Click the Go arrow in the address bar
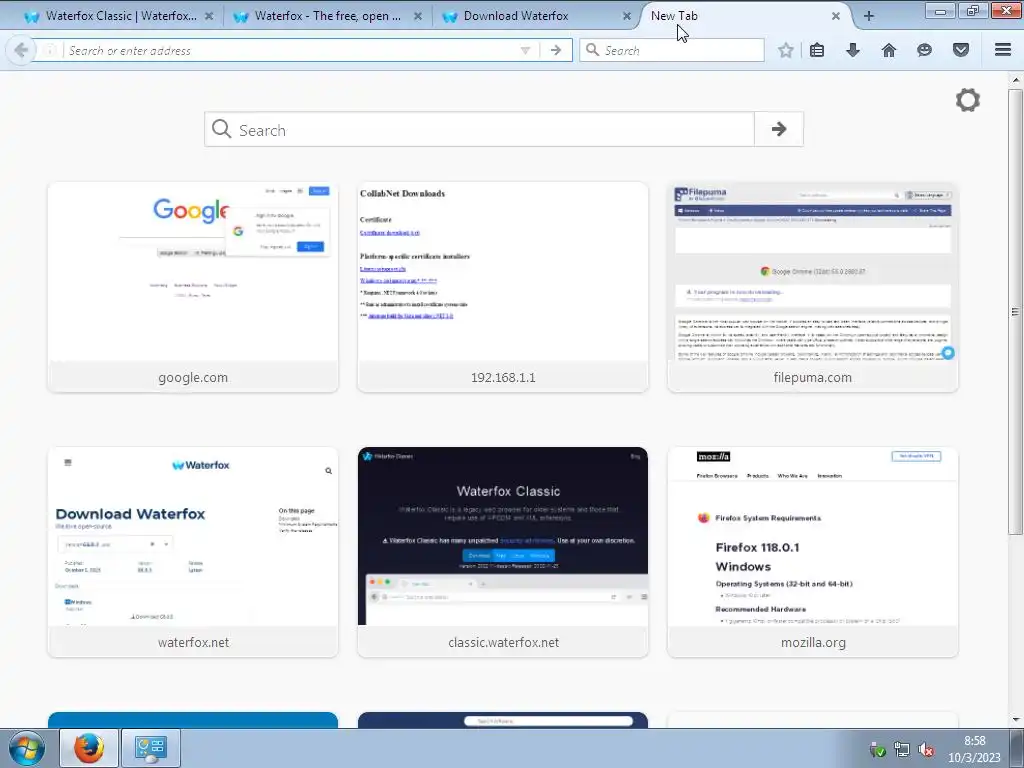 click(x=556, y=50)
